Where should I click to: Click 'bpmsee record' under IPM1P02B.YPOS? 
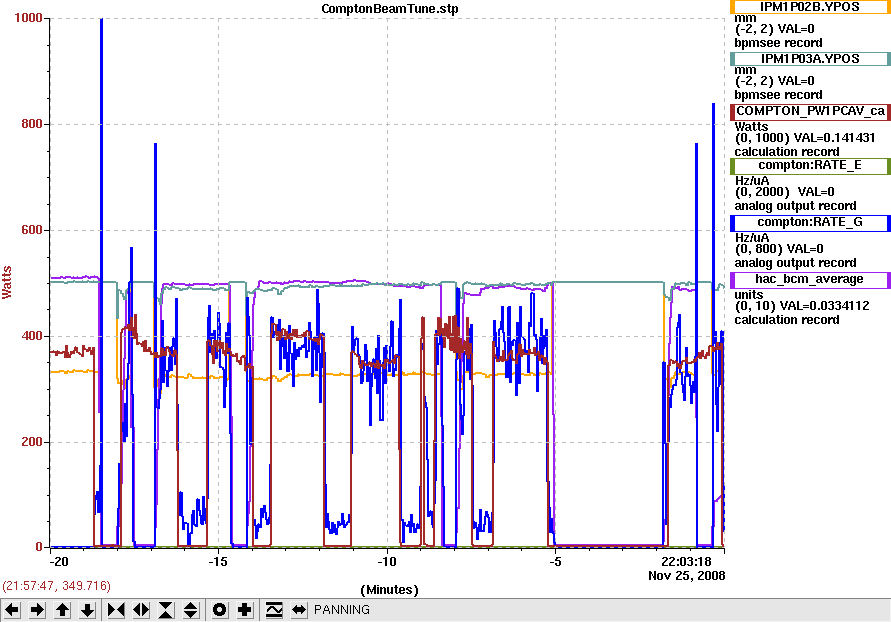[778, 43]
